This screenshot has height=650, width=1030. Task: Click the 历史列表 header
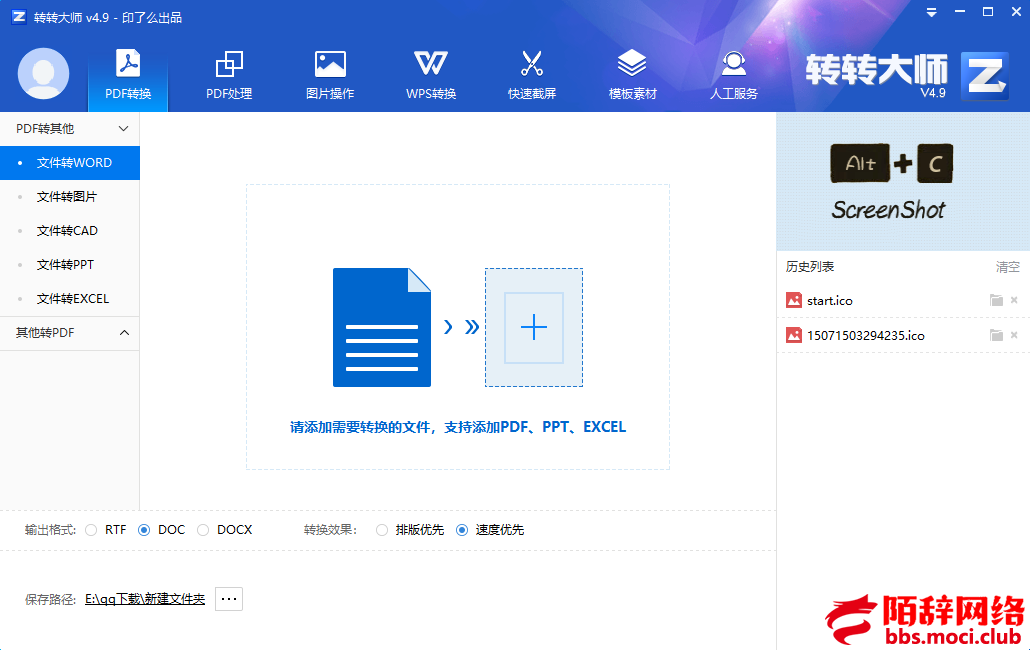pyautogui.click(x=810, y=267)
